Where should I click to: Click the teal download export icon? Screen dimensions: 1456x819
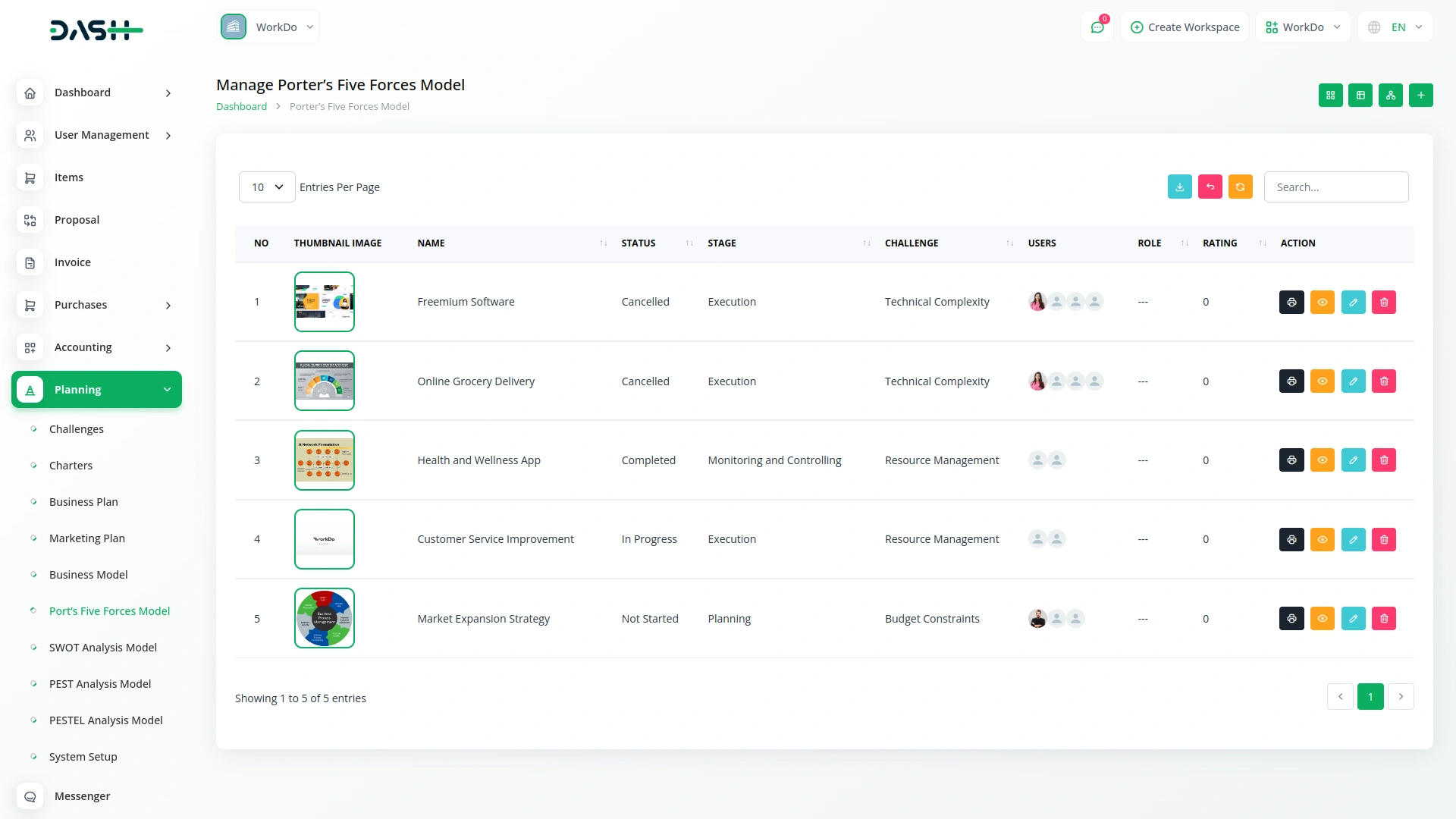point(1179,187)
